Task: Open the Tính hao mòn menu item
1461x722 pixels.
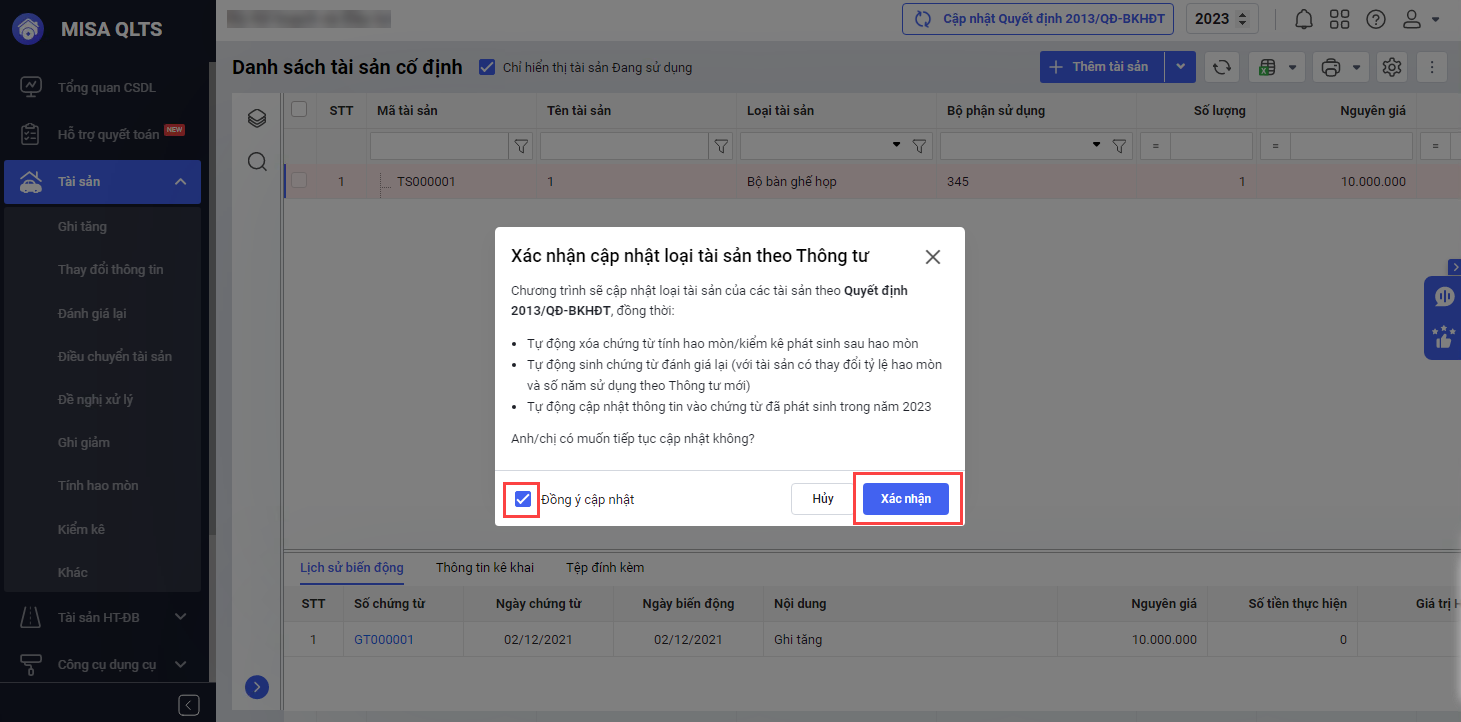Action: point(98,485)
